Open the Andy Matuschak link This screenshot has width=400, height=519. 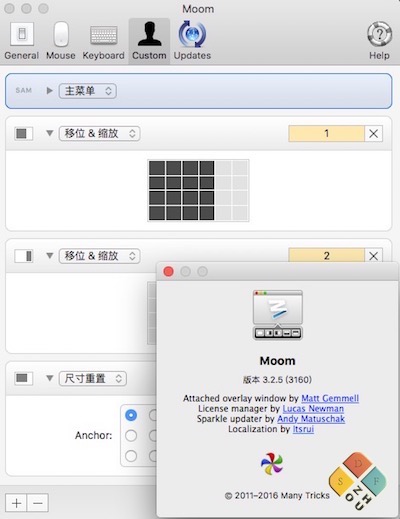click(x=311, y=419)
